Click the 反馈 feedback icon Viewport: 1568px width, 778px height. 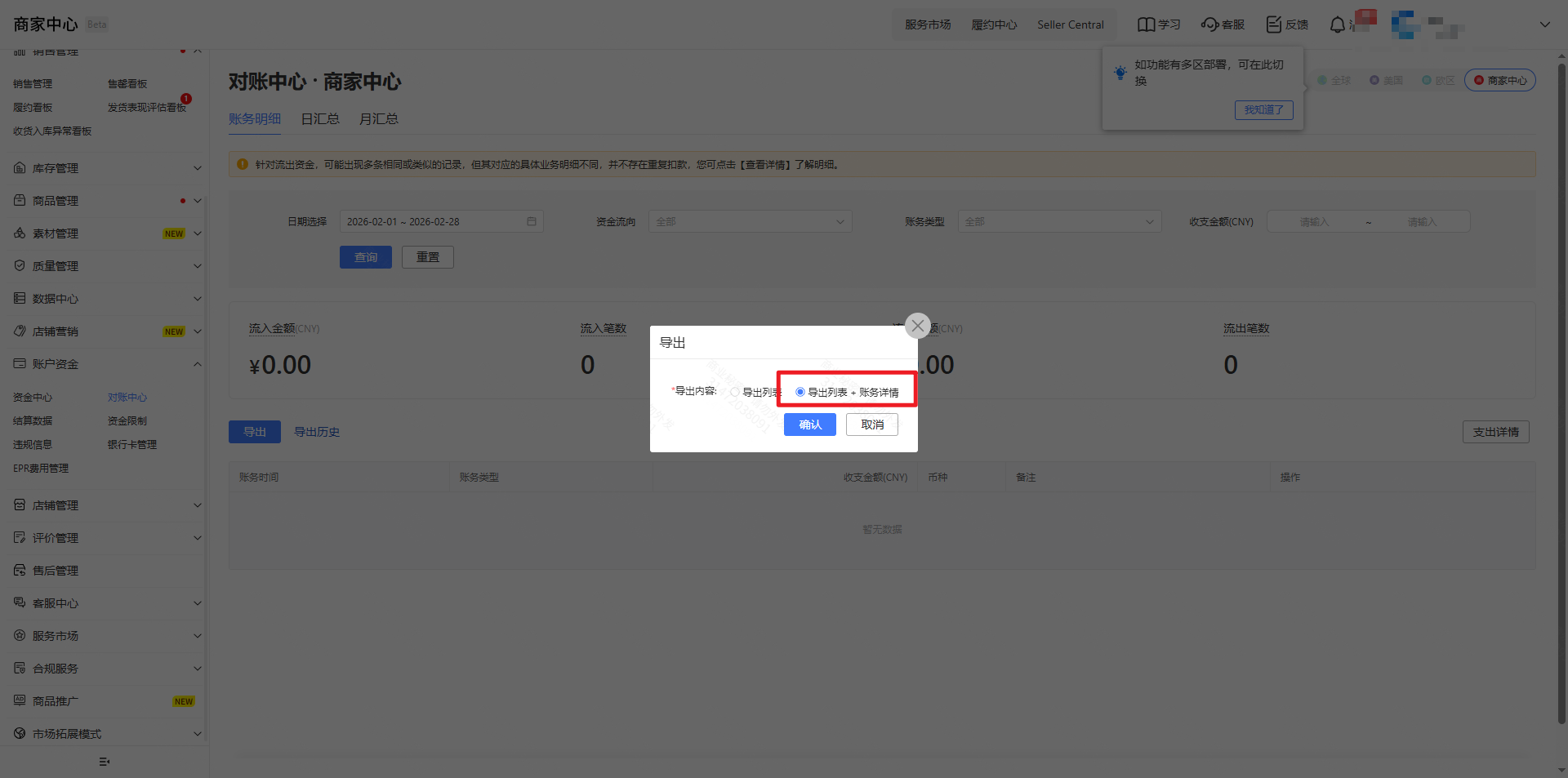pyautogui.click(x=1273, y=24)
